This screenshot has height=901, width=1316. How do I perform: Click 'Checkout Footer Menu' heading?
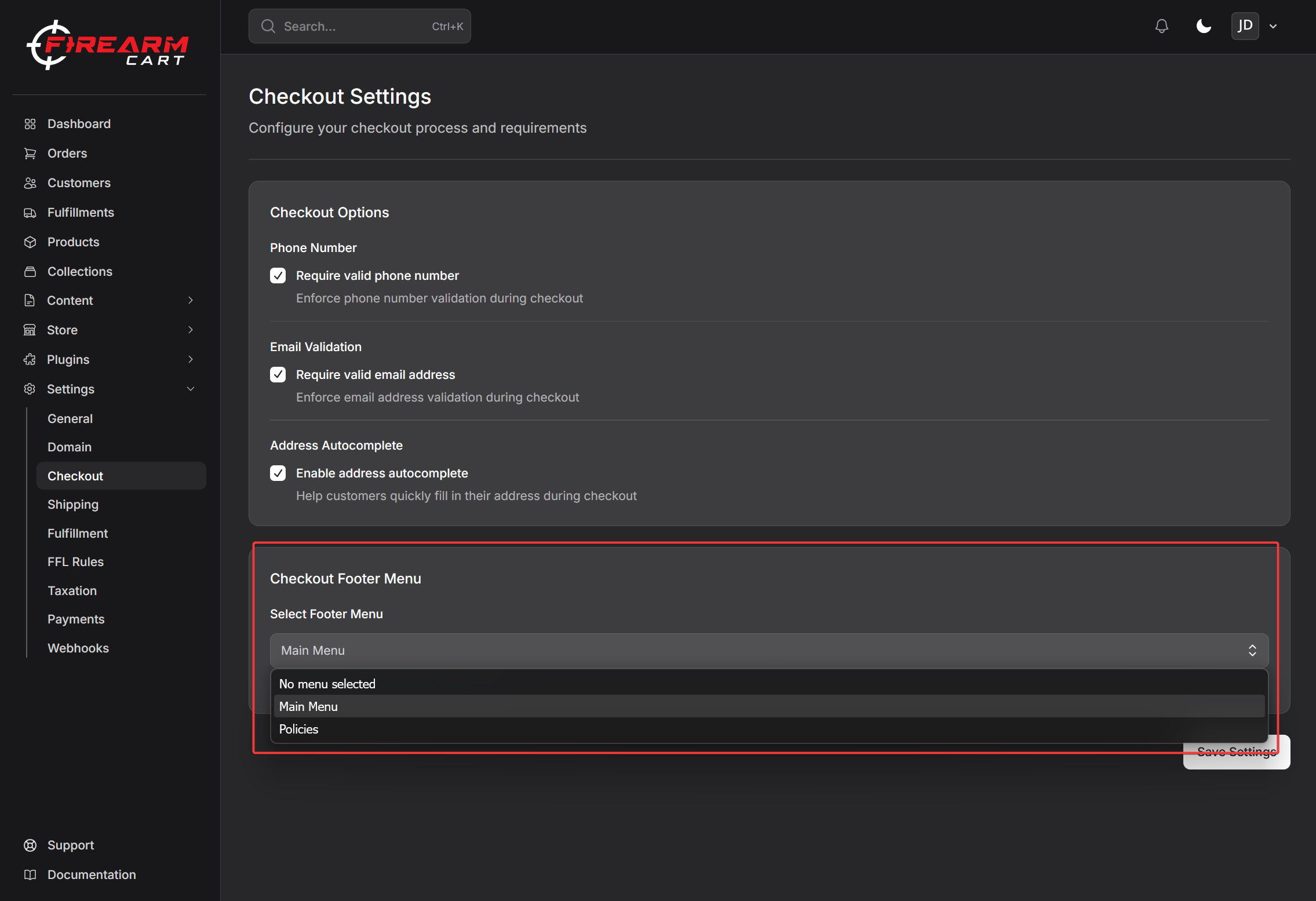click(345, 579)
